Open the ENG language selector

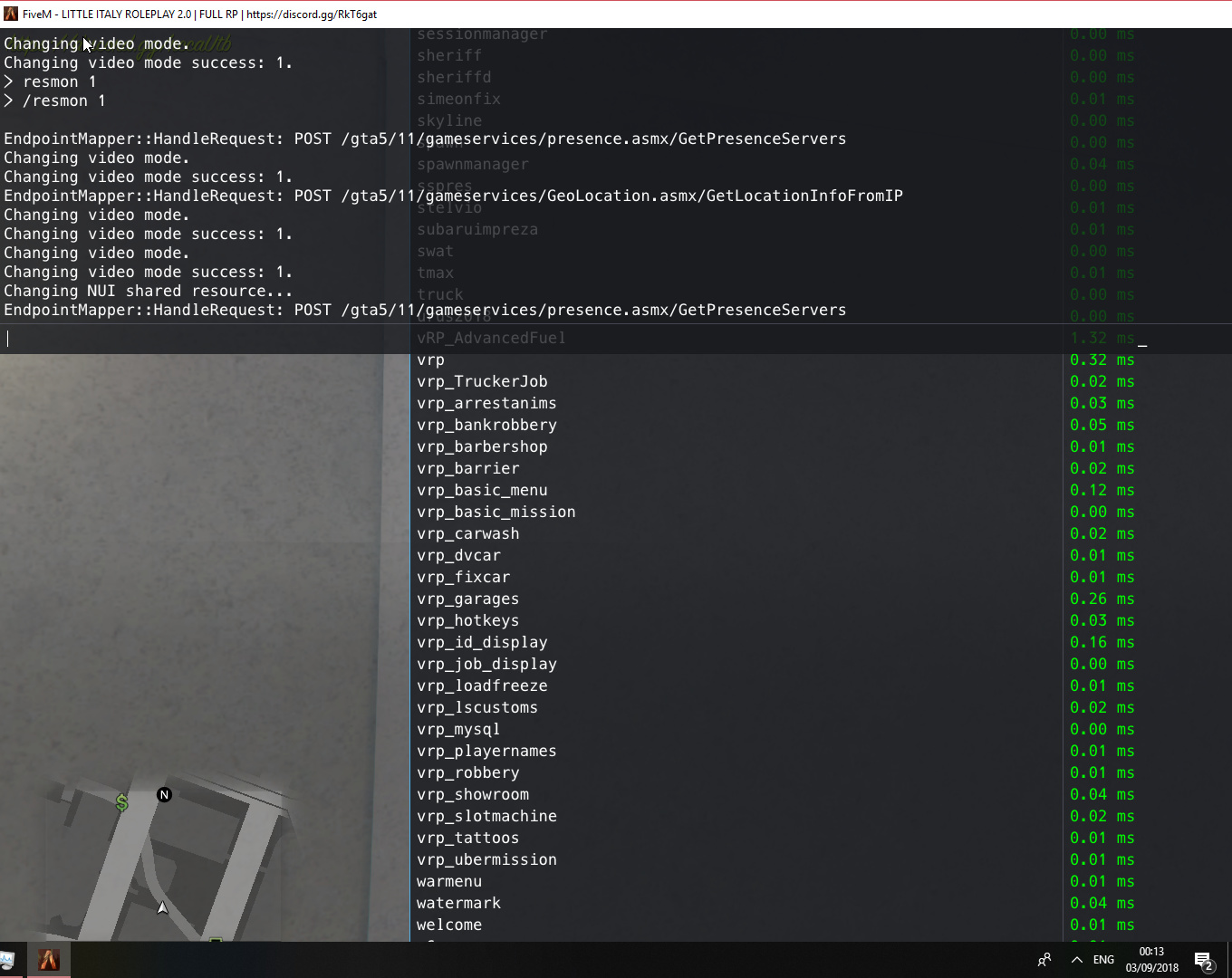(x=1103, y=960)
